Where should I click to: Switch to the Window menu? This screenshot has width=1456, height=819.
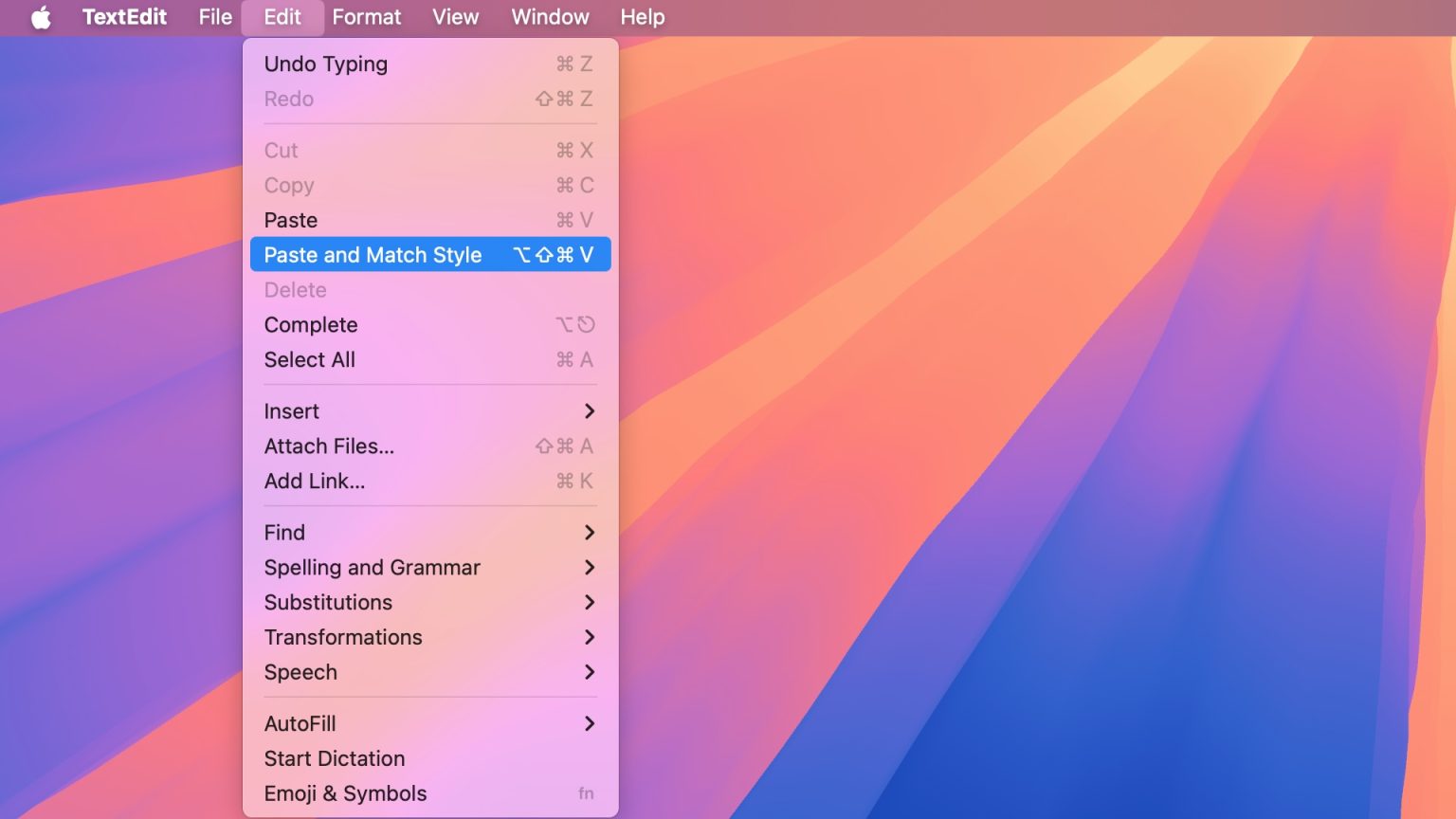coord(549,16)
